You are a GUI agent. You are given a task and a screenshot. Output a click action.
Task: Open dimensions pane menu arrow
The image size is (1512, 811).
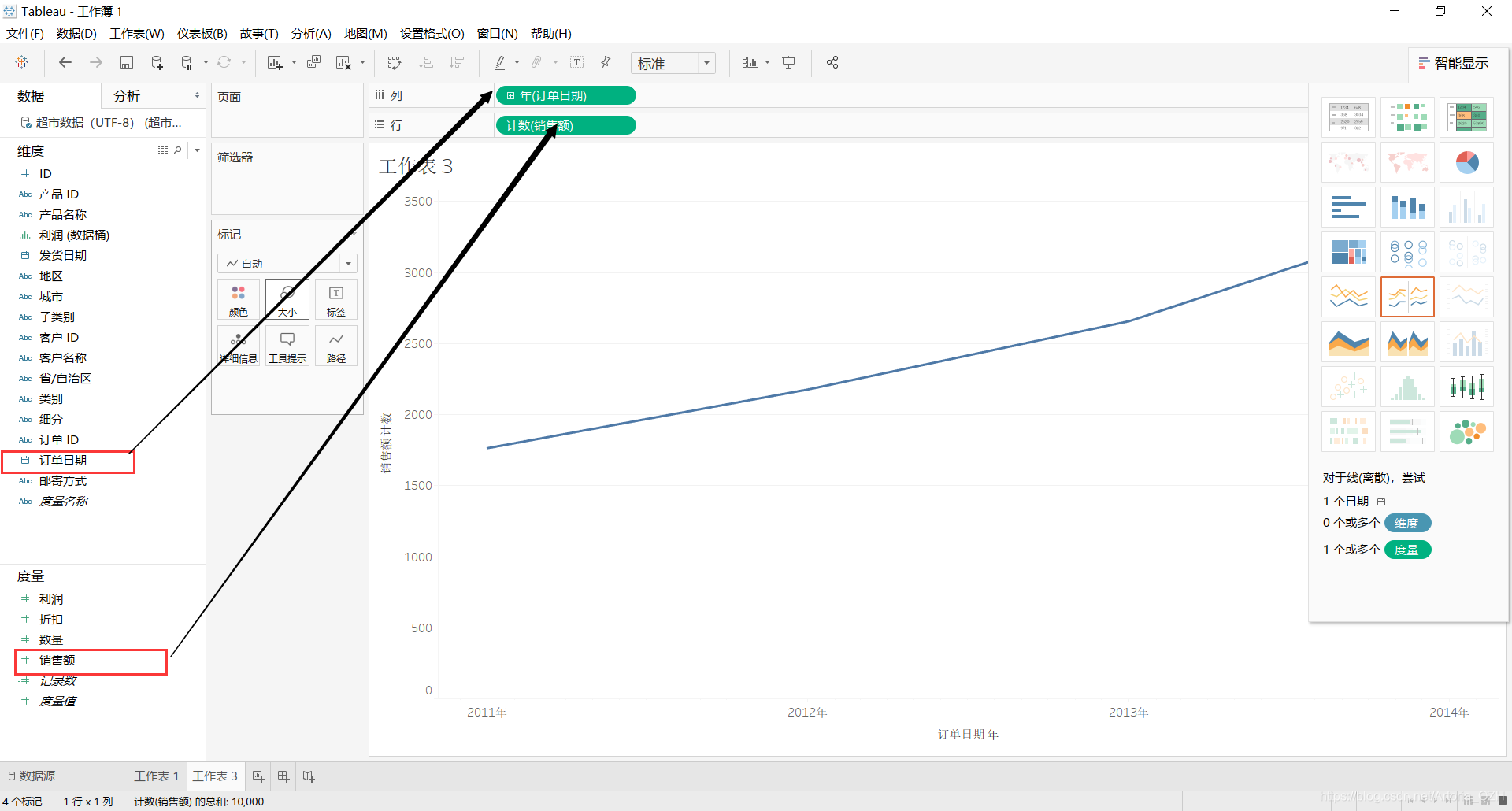click(x=197, y=150)
